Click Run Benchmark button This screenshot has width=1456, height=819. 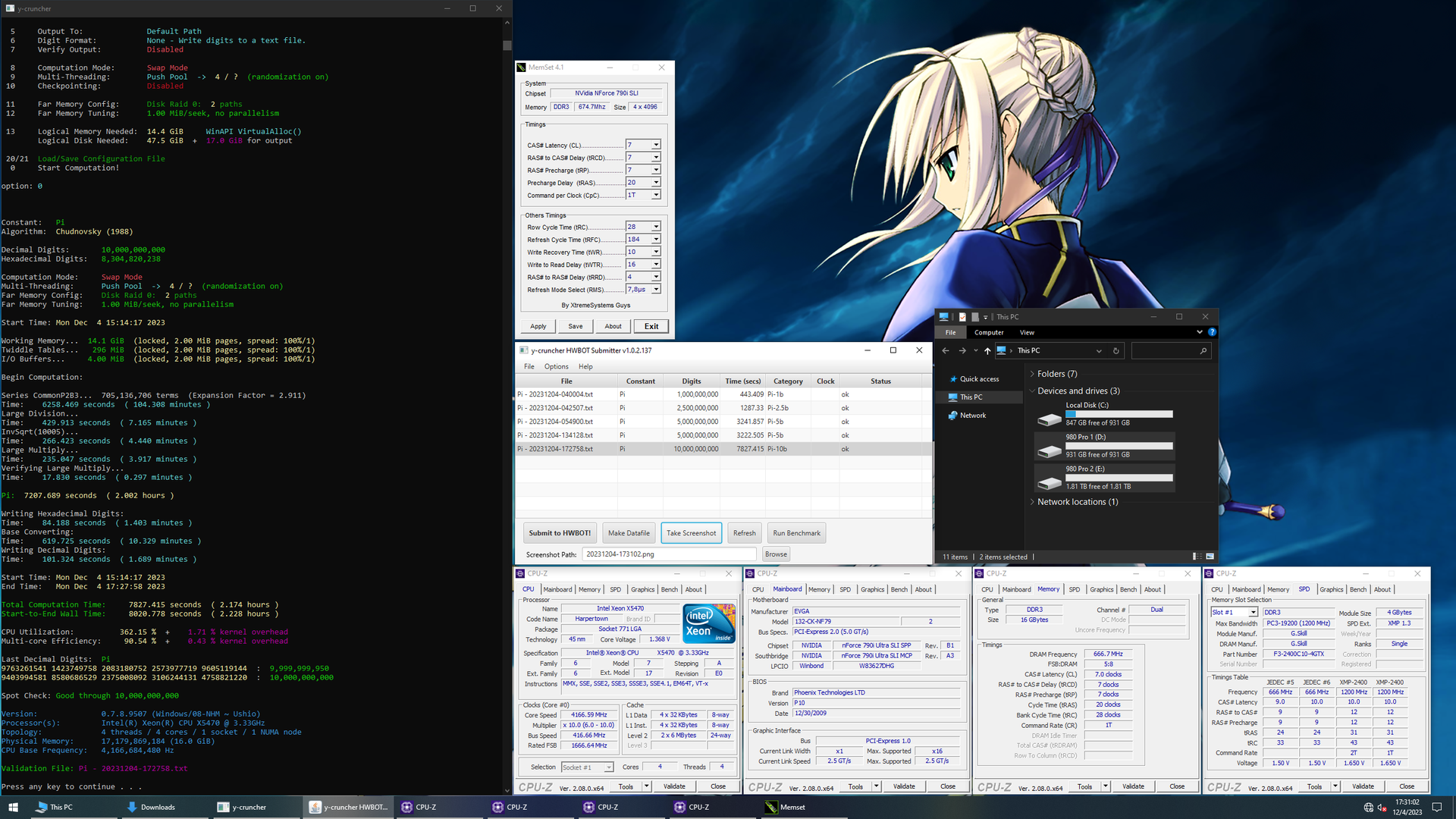(x=796, y=533)
